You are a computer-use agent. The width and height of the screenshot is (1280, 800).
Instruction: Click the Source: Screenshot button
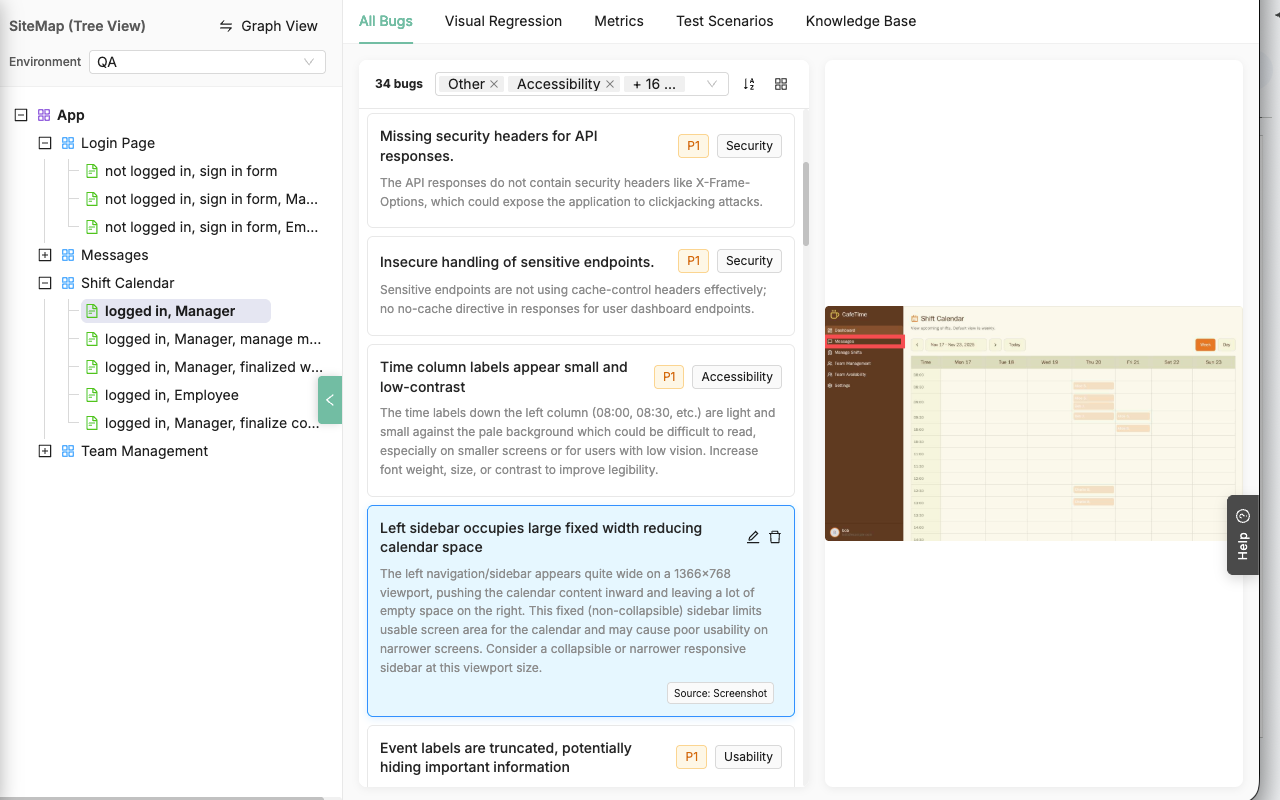pyautogui.click(x=720, y=693)
